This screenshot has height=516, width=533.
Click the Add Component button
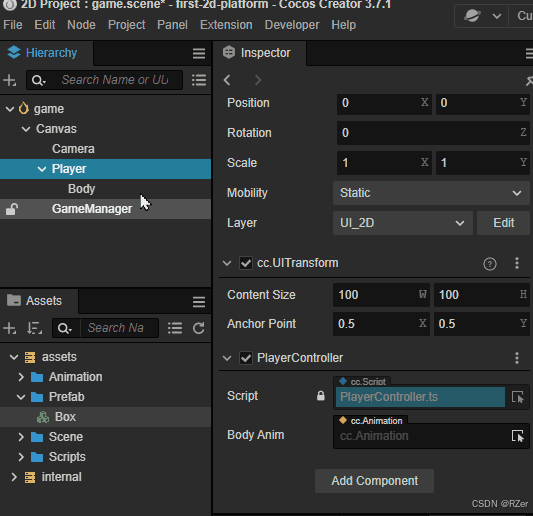pos(374,481)
